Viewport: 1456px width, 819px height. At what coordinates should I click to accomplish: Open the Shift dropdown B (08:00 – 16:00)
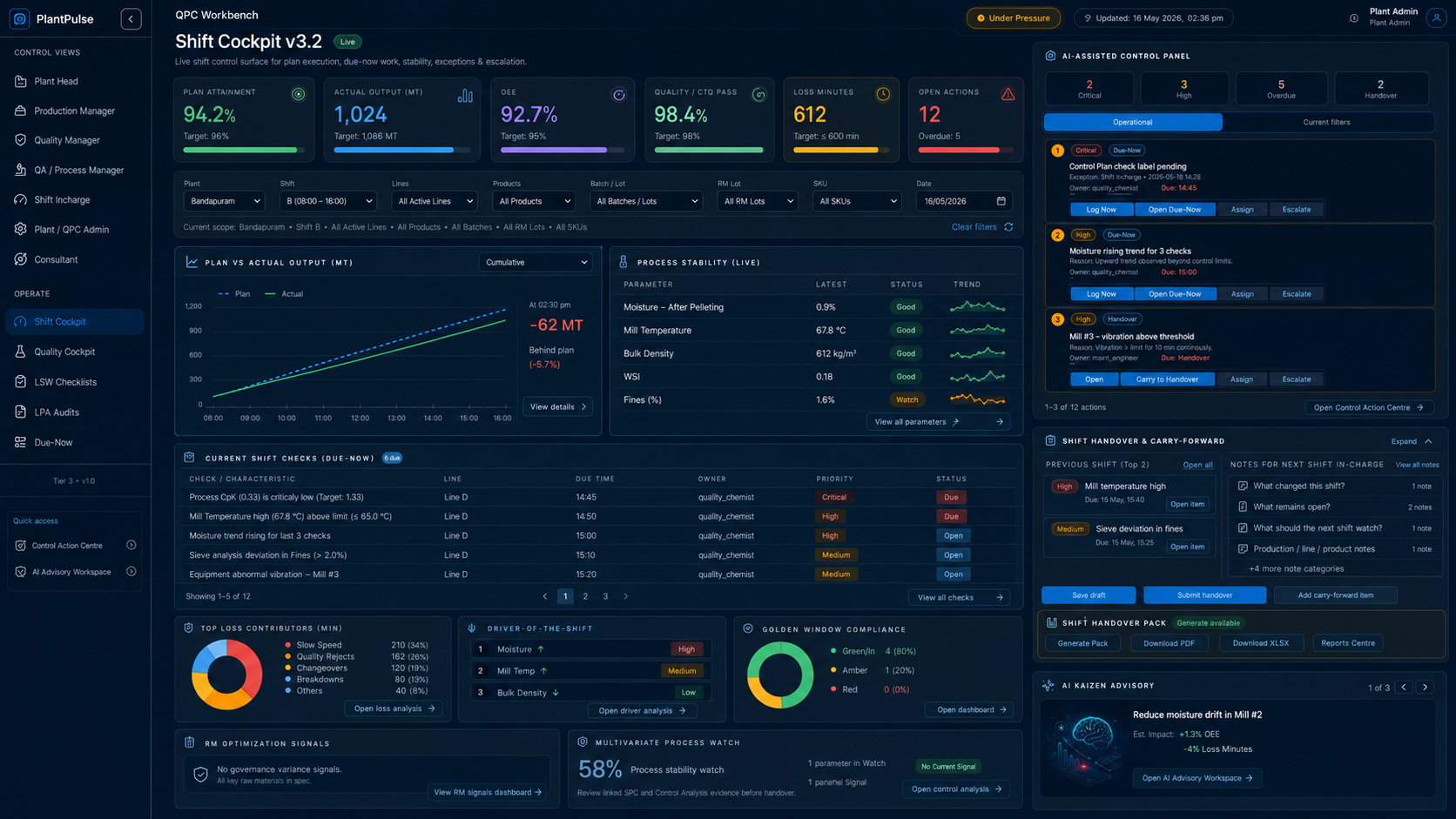[327, 201]
